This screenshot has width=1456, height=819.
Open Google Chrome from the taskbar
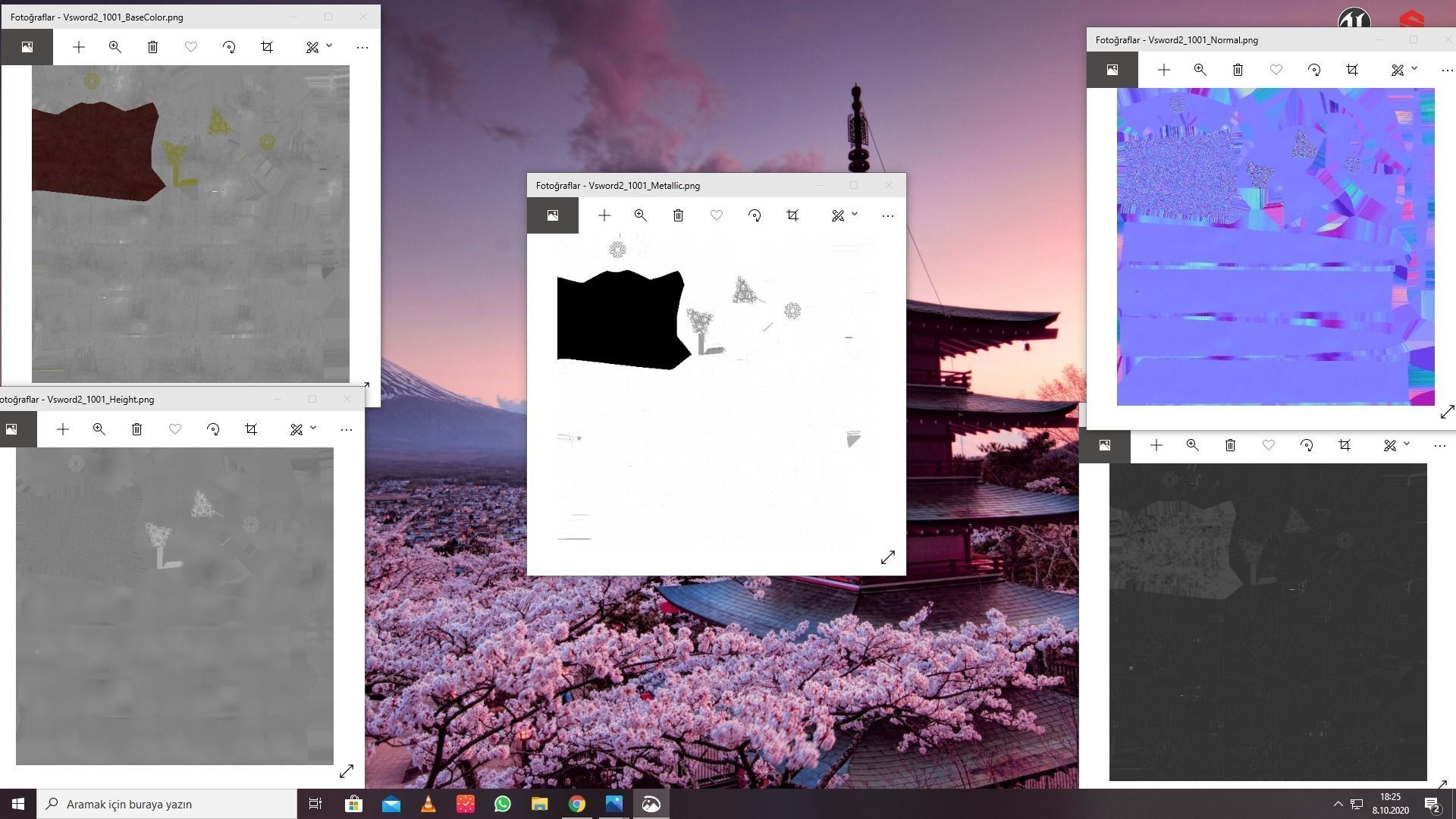(x=577, y=804)
